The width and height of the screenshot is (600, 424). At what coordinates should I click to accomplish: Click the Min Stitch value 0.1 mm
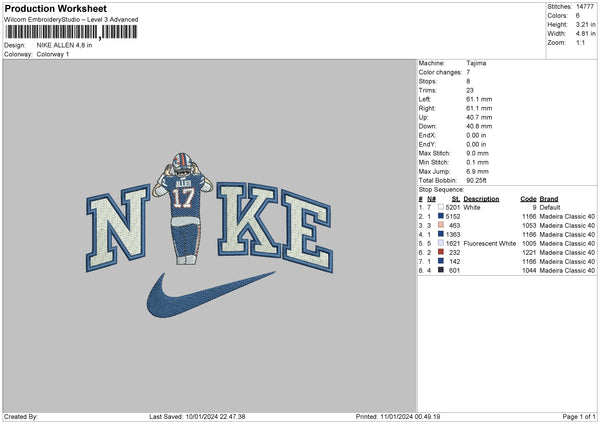coord(478,162)
